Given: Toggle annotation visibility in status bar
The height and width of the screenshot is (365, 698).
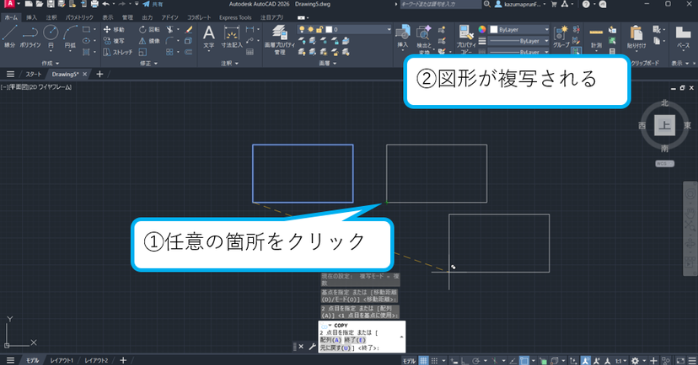Looking at the screenshot, I should [x=585, y=360].
